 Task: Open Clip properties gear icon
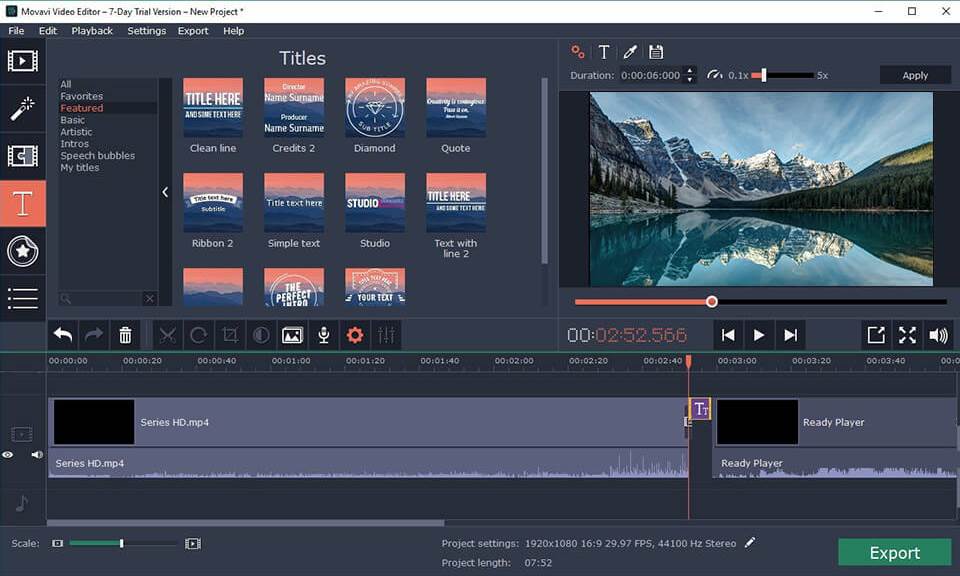tap(354, 336)
